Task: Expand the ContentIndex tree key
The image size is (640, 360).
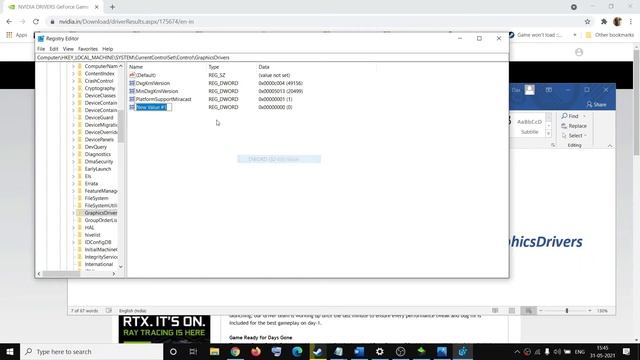Action: coord(73,73)
